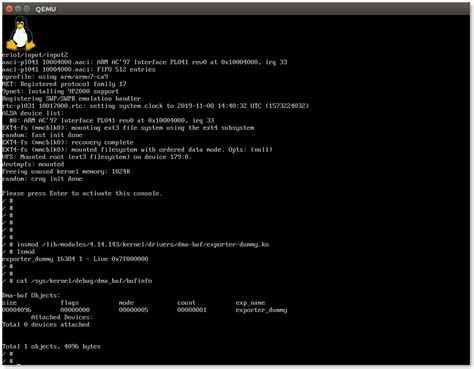
Task: Click 'devtmpfs: mounted' line
Action: pos(33,164)
